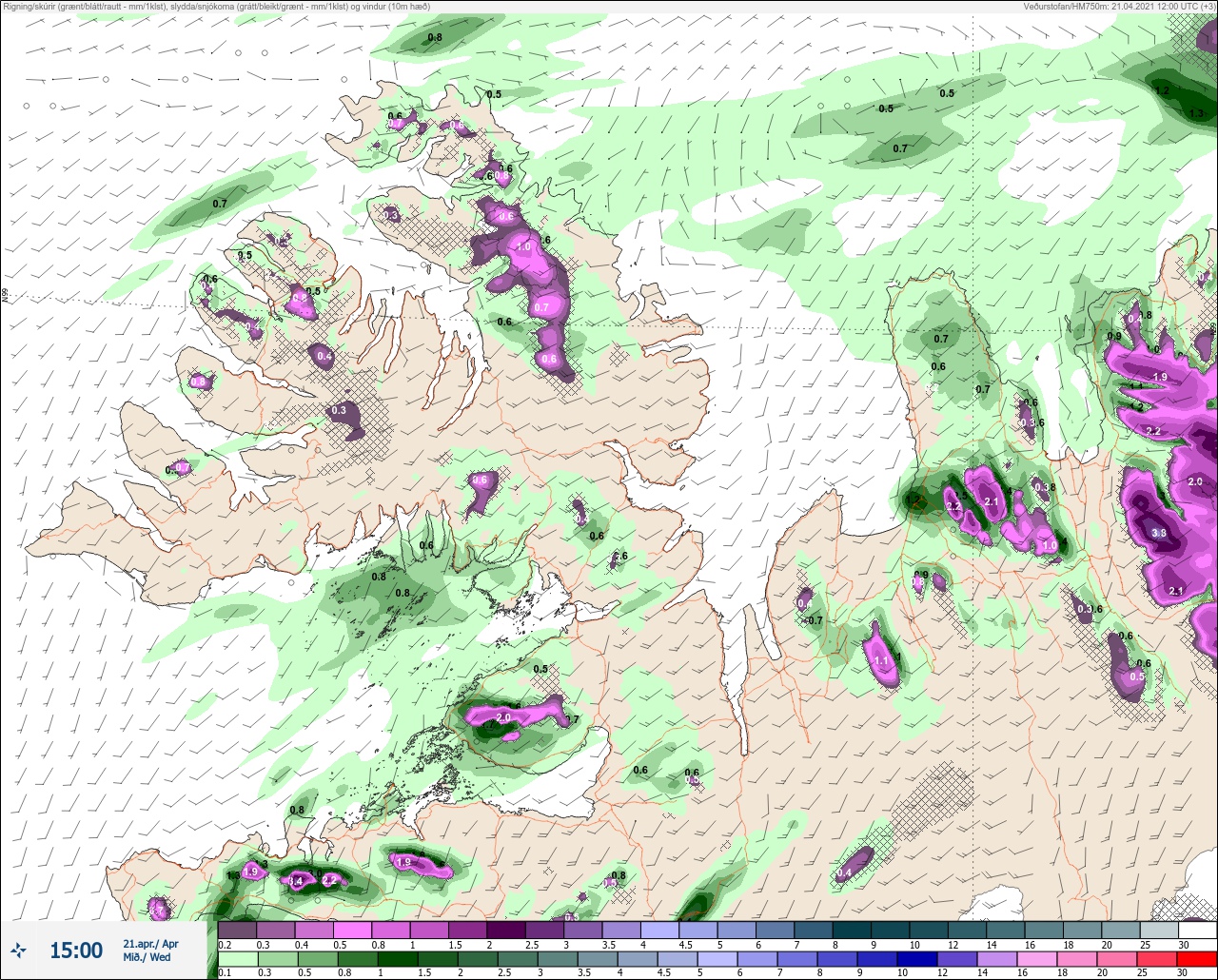Pick the 0.3 swatch in the lower legend row
Viewport: 1218px width, 980px height.
click(278, 959)
